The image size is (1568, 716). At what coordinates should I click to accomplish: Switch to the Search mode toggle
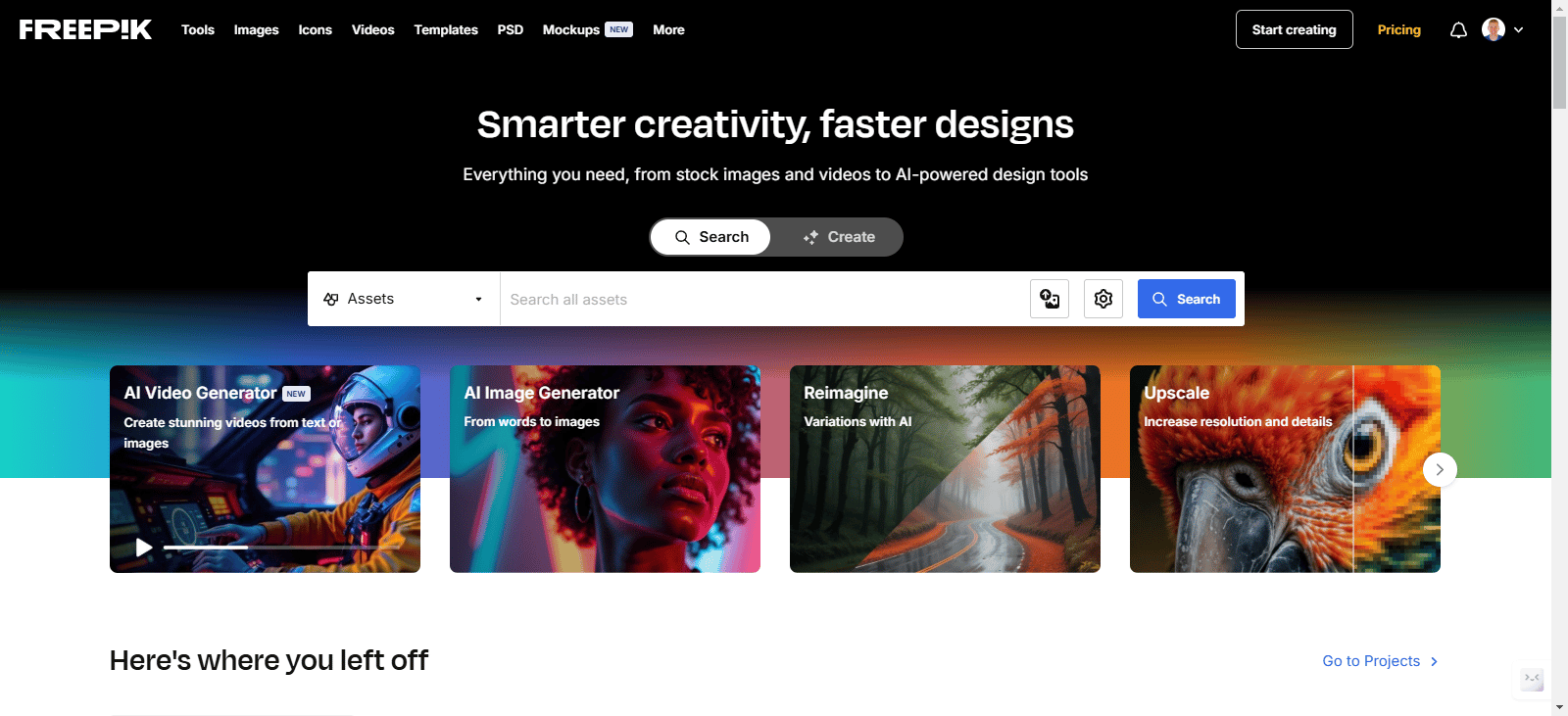[x=711, y=237]
